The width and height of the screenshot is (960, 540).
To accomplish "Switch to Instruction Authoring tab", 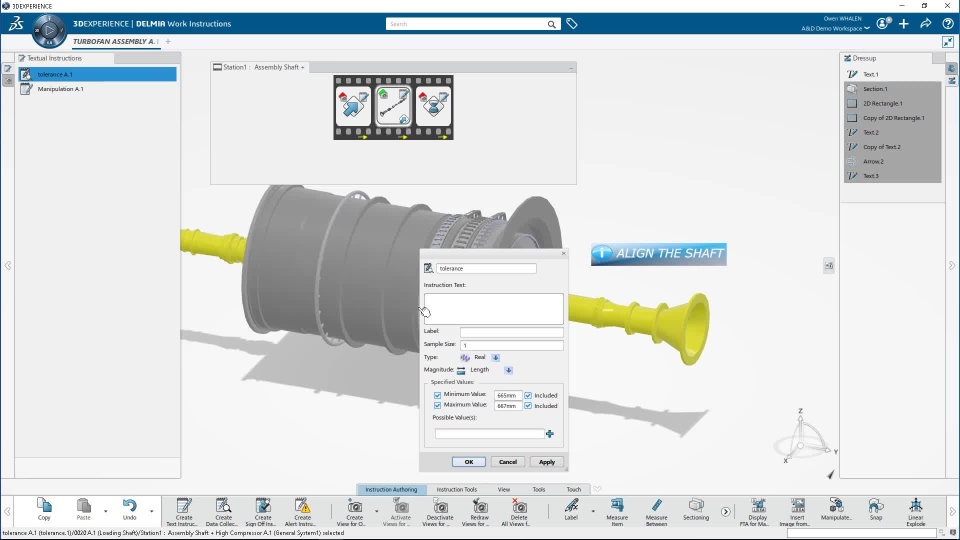I will 391,489.
